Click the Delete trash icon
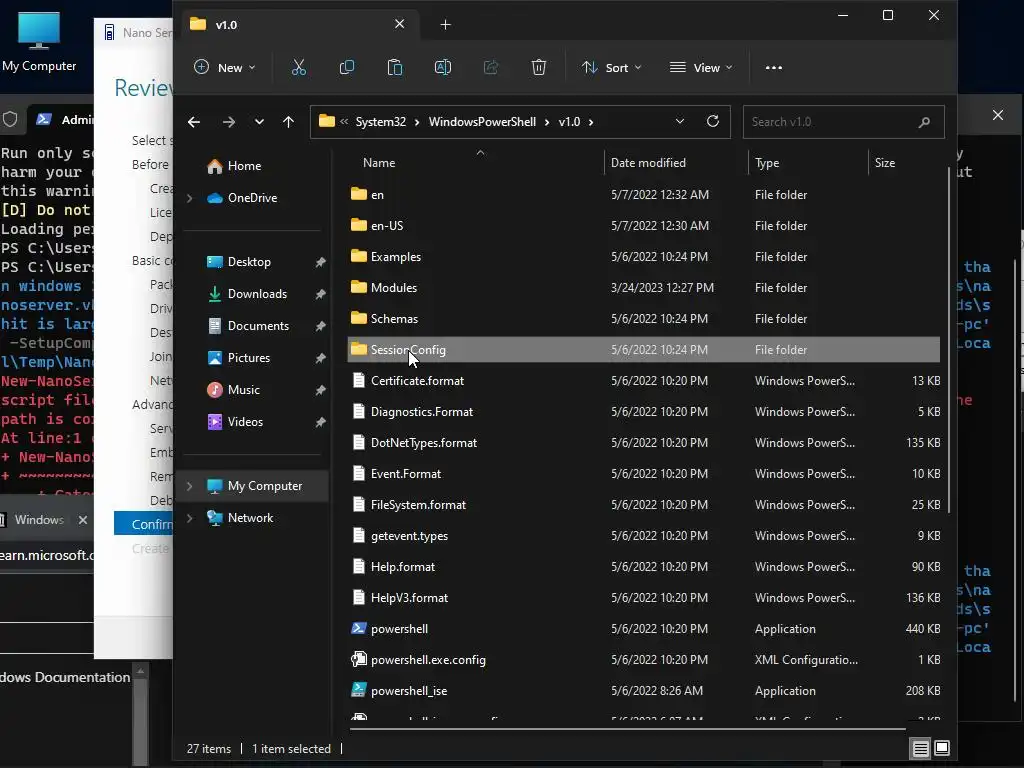1024x768 pixels. pyautogui.click(x=539, y=67)
